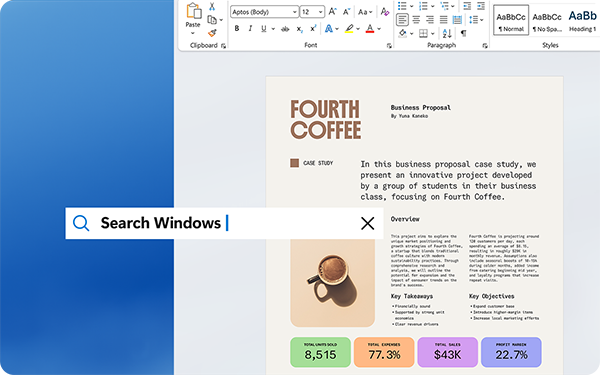Click the 8,515 total units sold card
The width and height of the screenshot is (600, 375).
[x=321, y=352]
